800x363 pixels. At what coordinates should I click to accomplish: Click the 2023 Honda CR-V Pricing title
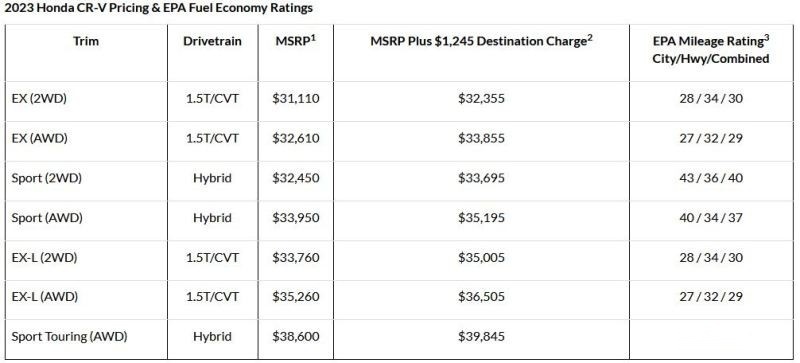point(159,8)
